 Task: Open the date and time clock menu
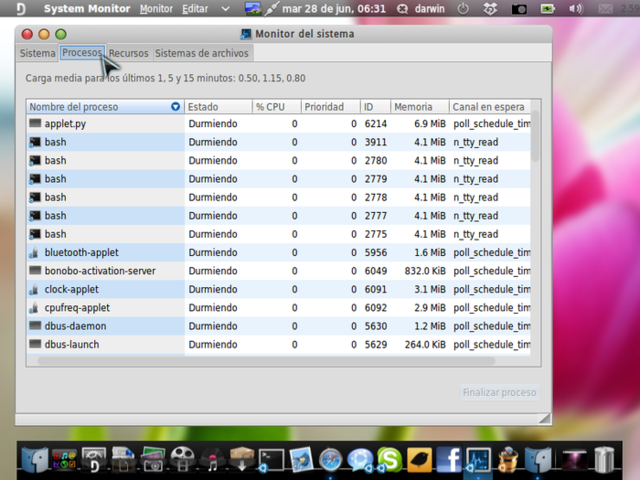pyautogui.click(x=334, y=9)
